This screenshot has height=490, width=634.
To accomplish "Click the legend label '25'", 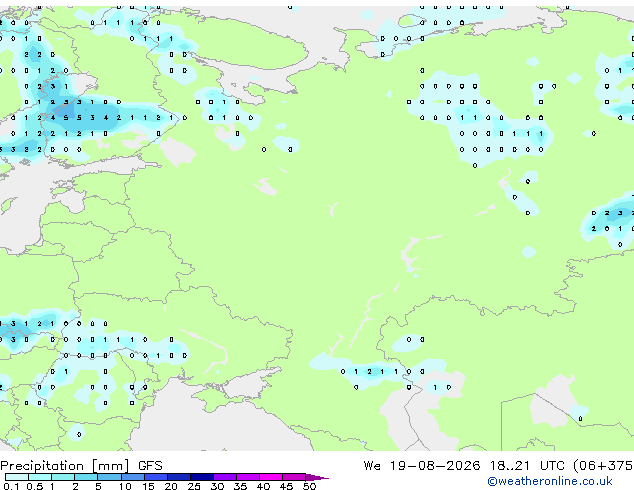I will point(194,486).
